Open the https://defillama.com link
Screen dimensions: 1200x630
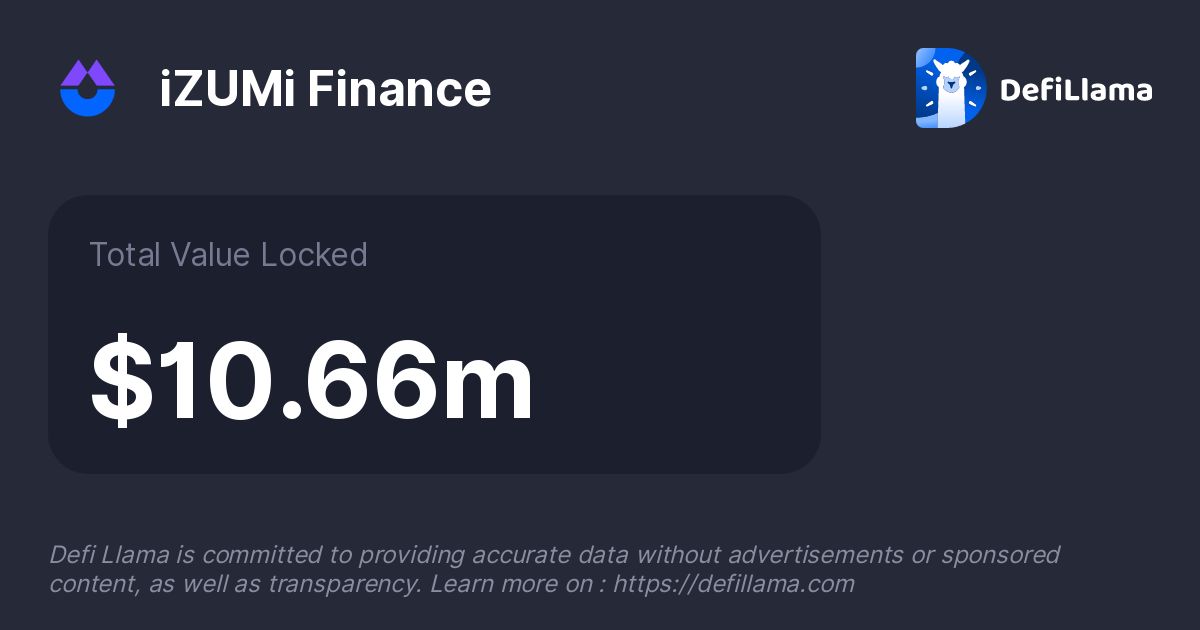(733, 584)
